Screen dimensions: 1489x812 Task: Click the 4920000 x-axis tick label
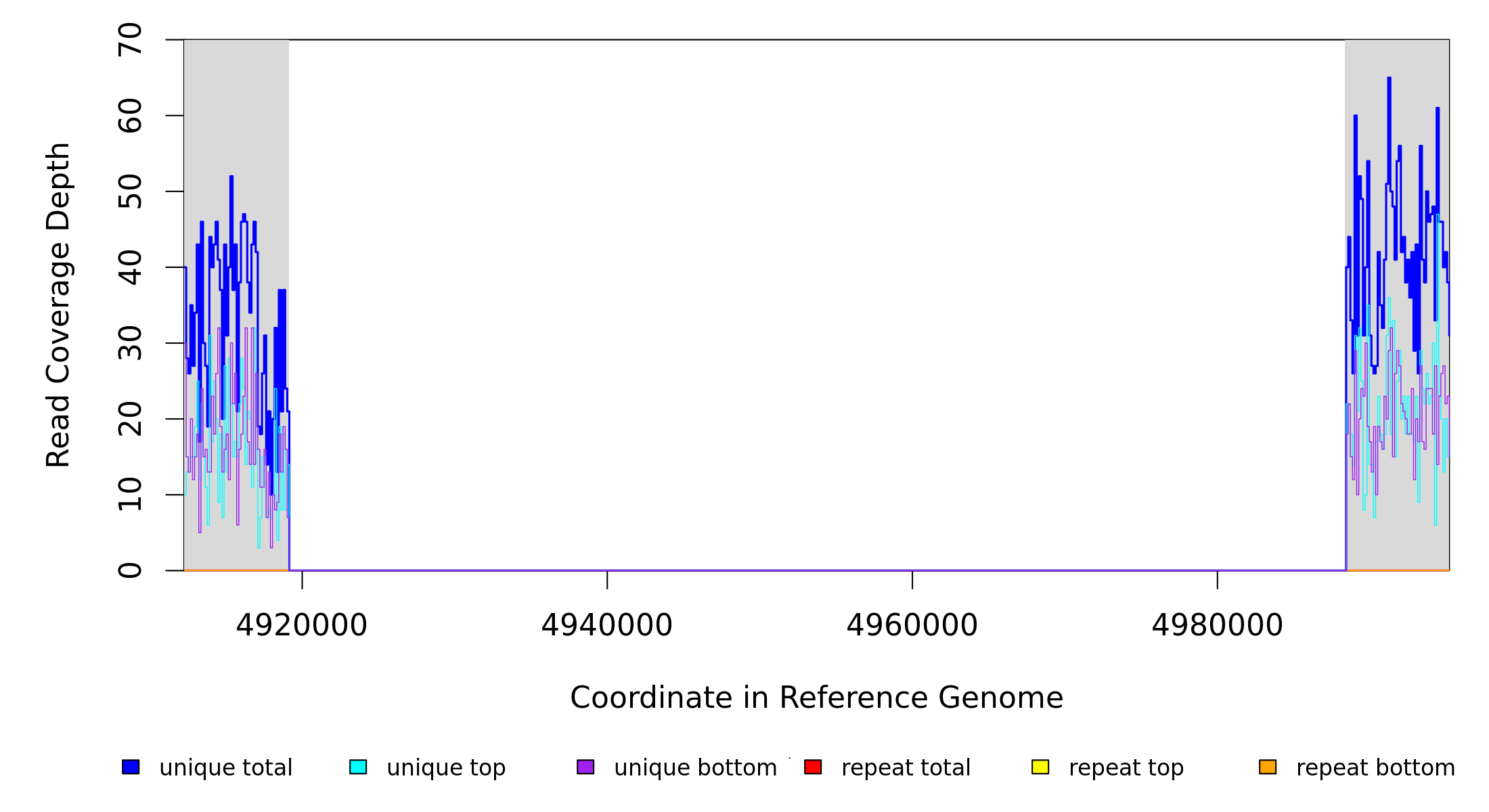point(302,626)
